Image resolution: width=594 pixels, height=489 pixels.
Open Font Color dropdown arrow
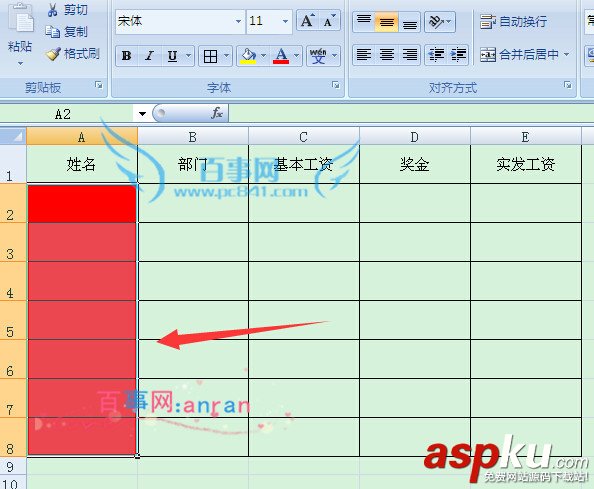pos(297,56)
